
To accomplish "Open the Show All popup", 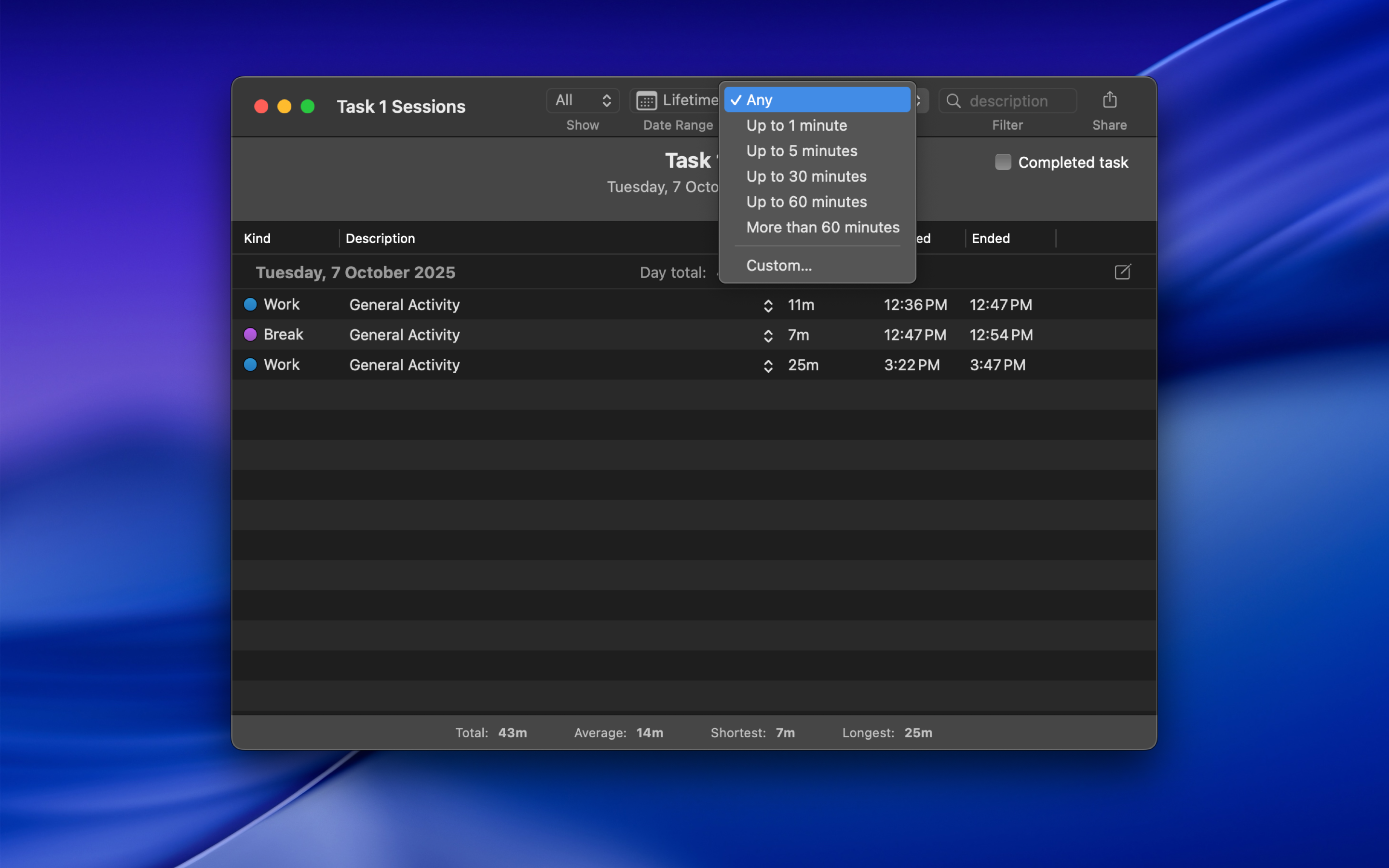I will 582,100.
